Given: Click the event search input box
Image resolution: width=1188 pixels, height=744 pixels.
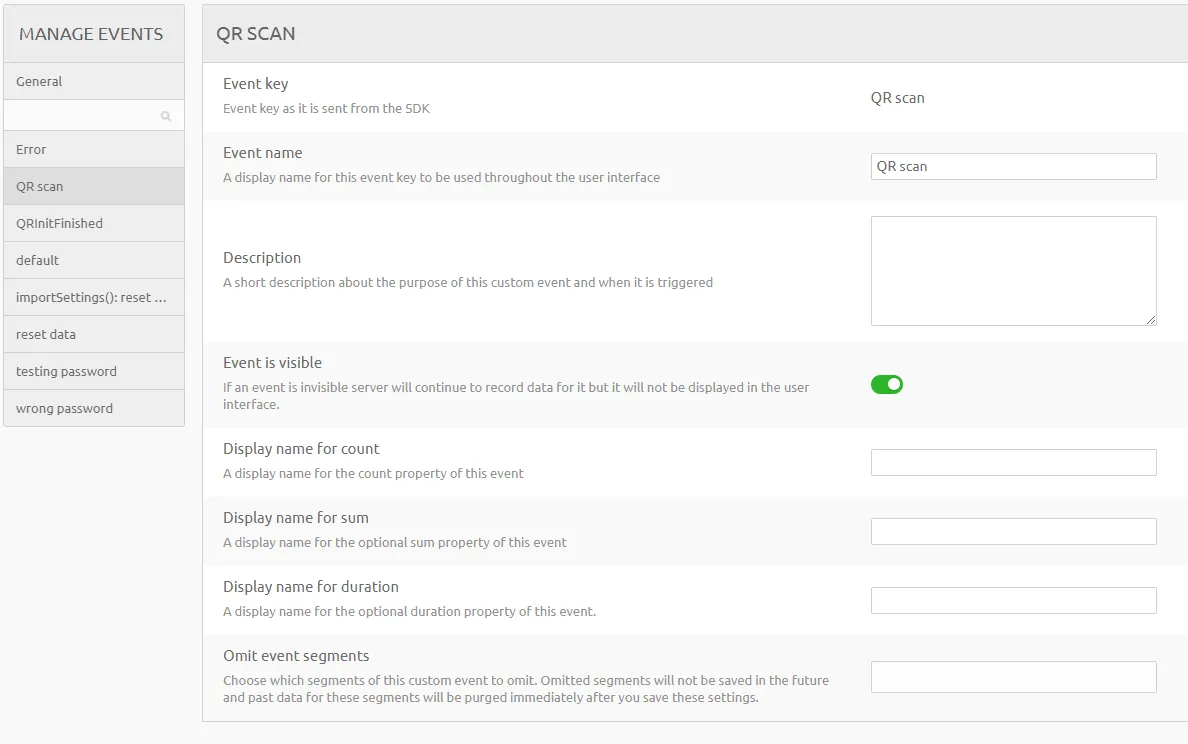Looking at the screenshot, I should (x=82, y=116).
